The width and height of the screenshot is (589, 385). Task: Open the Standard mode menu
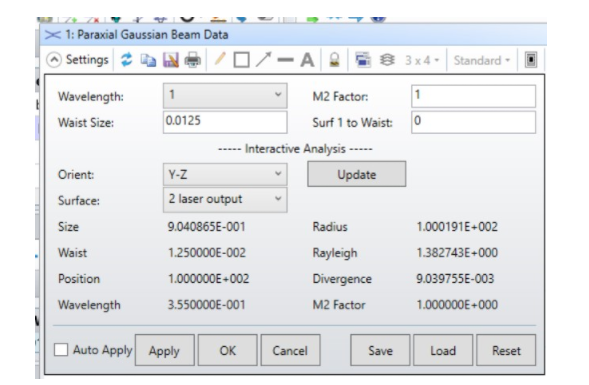coord(482,60)
